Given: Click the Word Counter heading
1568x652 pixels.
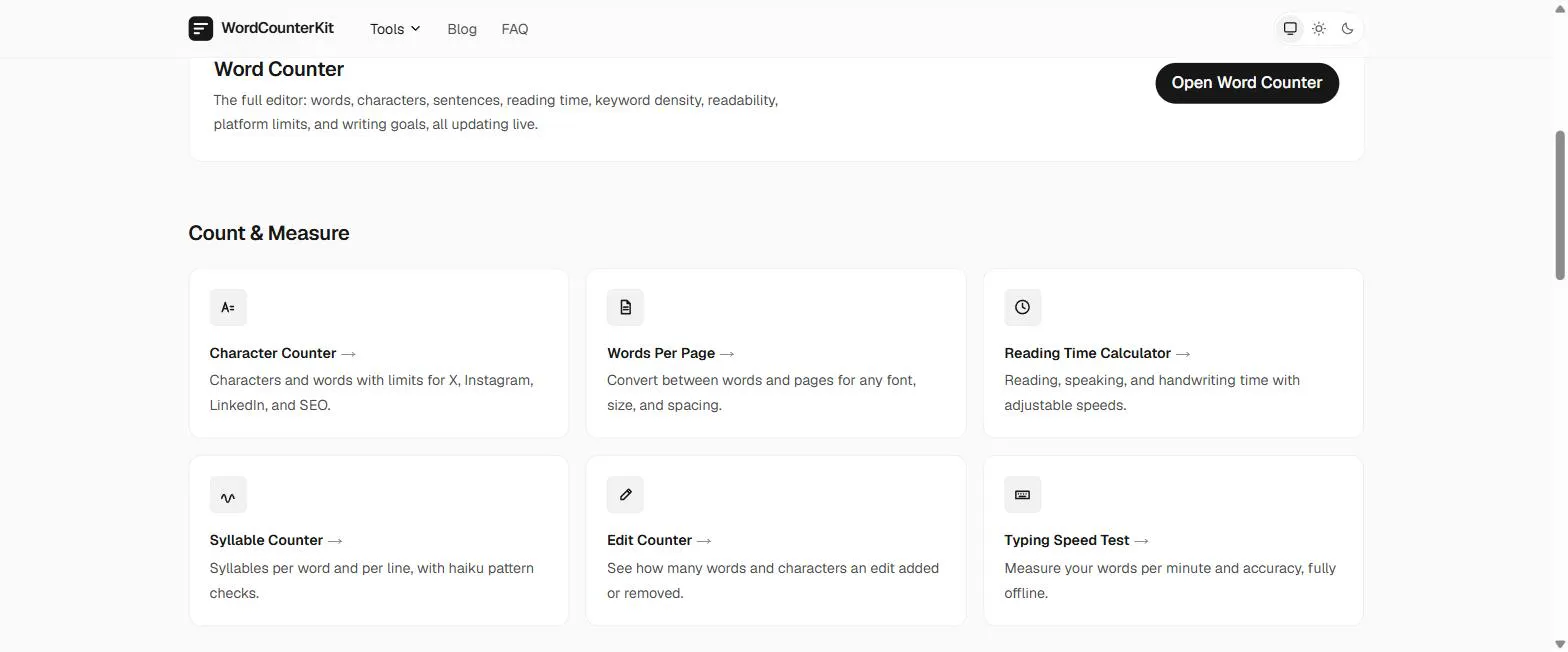Looking at the screenshot, I should click(x=278, y=69).
